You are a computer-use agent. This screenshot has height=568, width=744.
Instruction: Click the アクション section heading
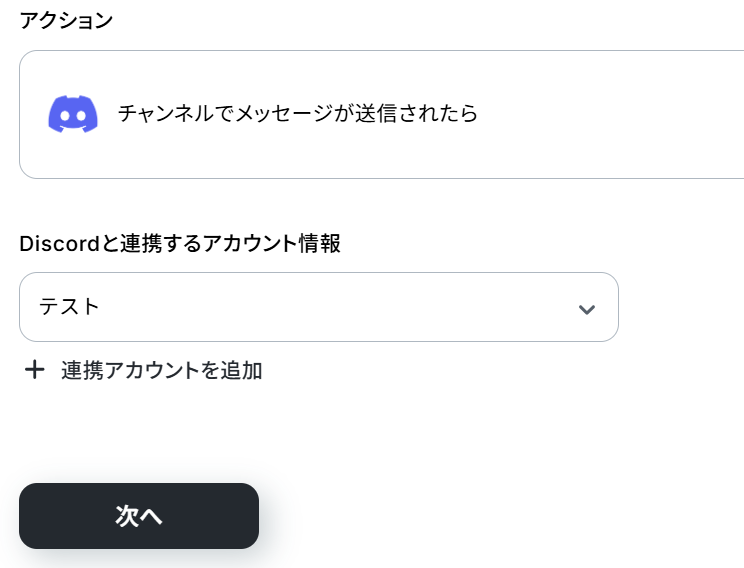click(66, 20)
